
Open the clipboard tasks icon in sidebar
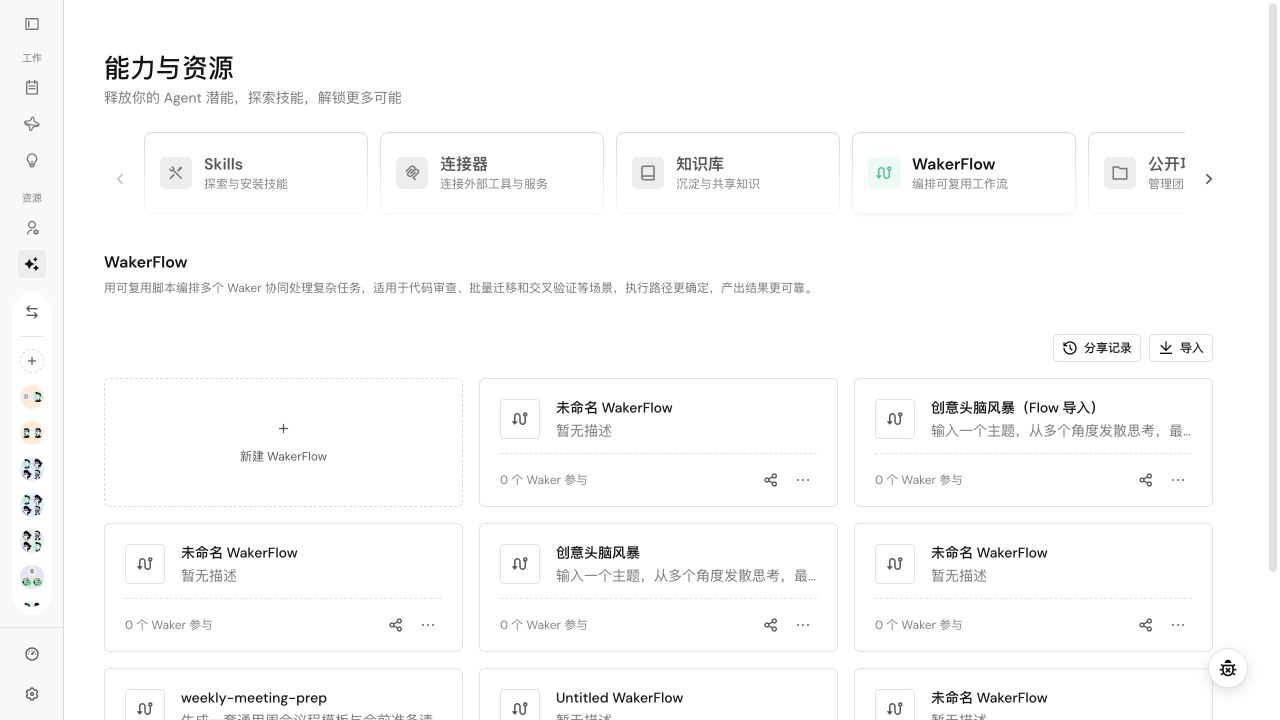32,88
